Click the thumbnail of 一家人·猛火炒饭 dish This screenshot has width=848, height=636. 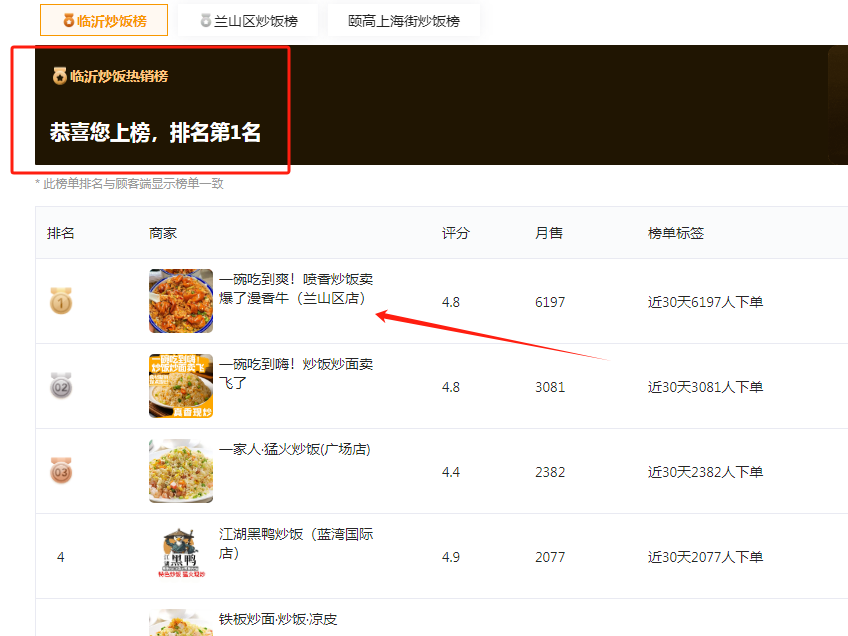point(181,472)
